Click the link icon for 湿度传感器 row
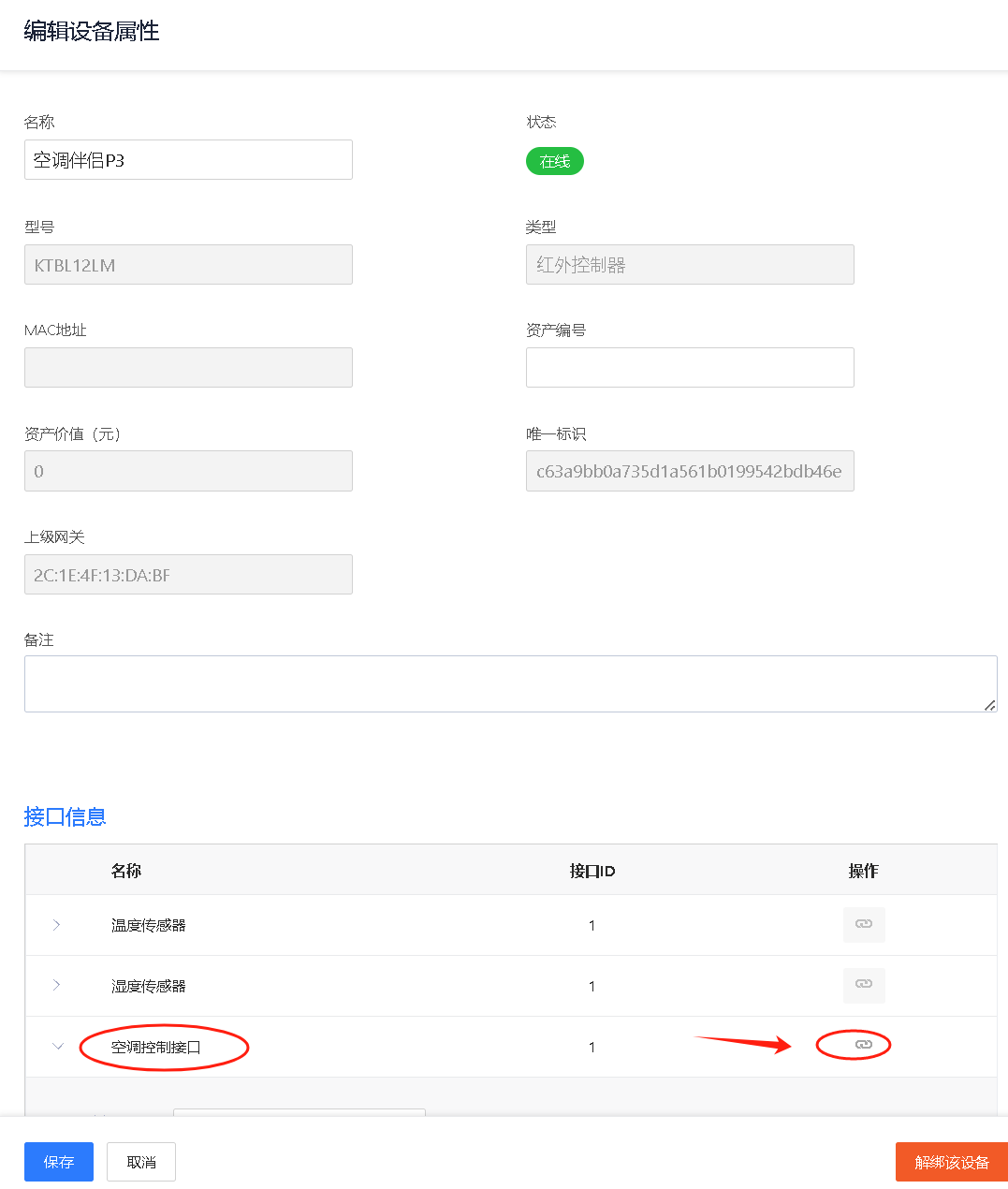1008x1189 pixels. (863, 984)
